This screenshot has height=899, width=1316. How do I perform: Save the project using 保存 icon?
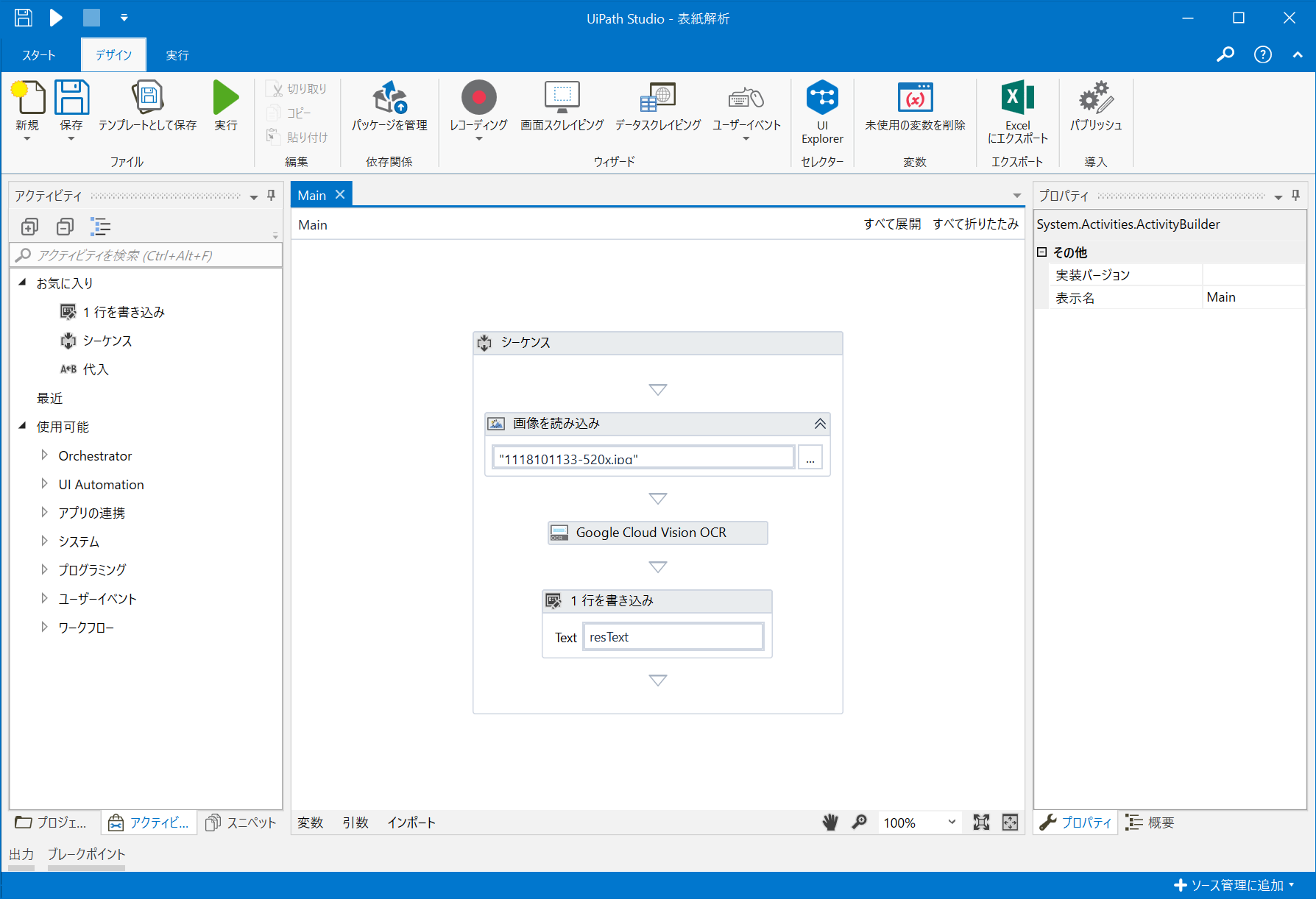71,103
